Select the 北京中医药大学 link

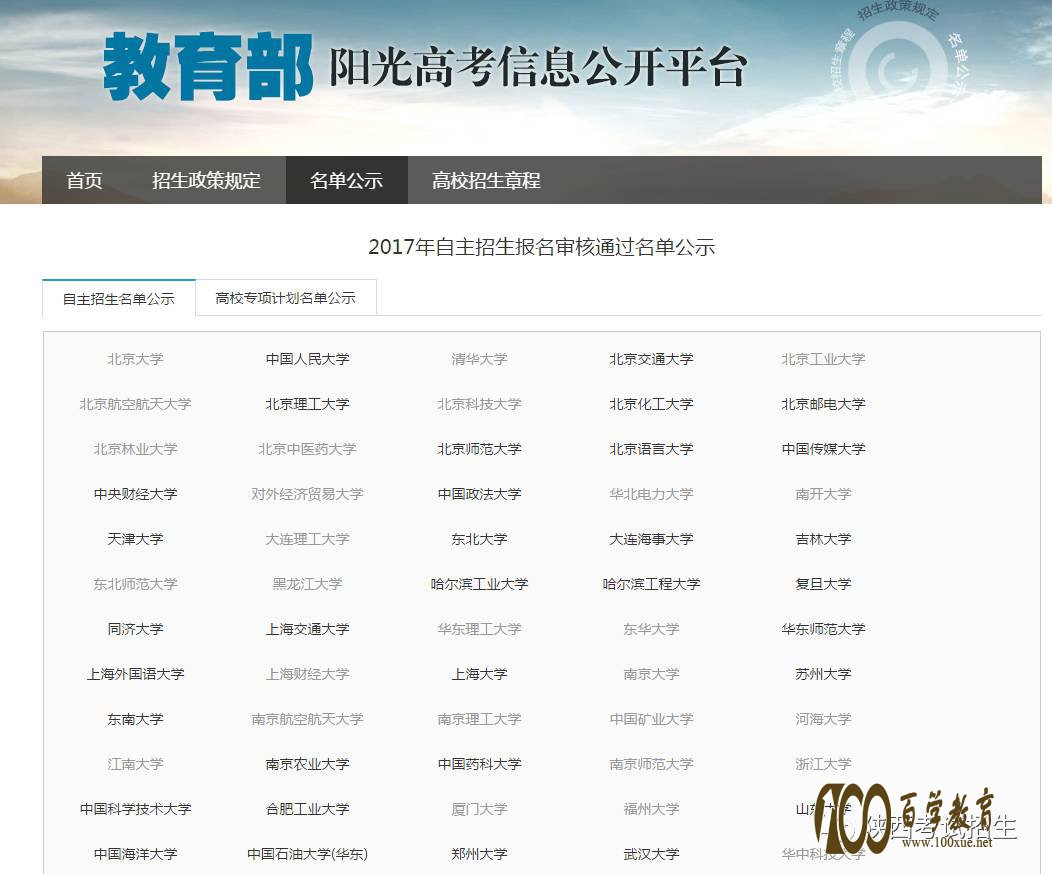tap(307, 449)
